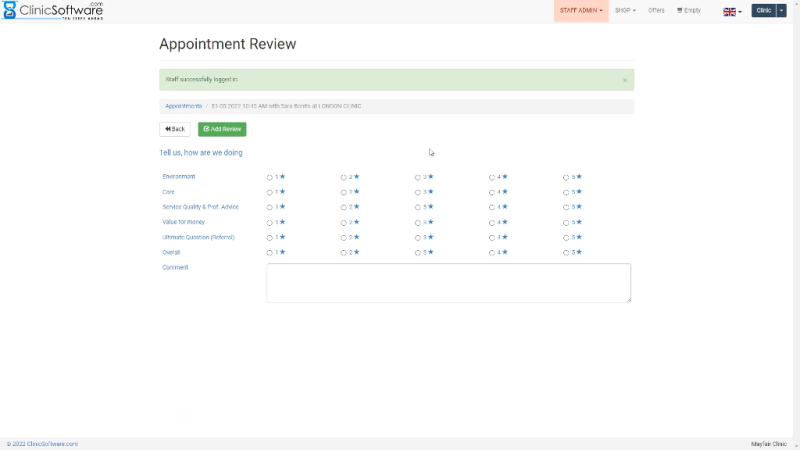The height and width of the screenshot is (450, 800).
Task: Open the STAFF ADMIN menu
Action: point(581,11)
